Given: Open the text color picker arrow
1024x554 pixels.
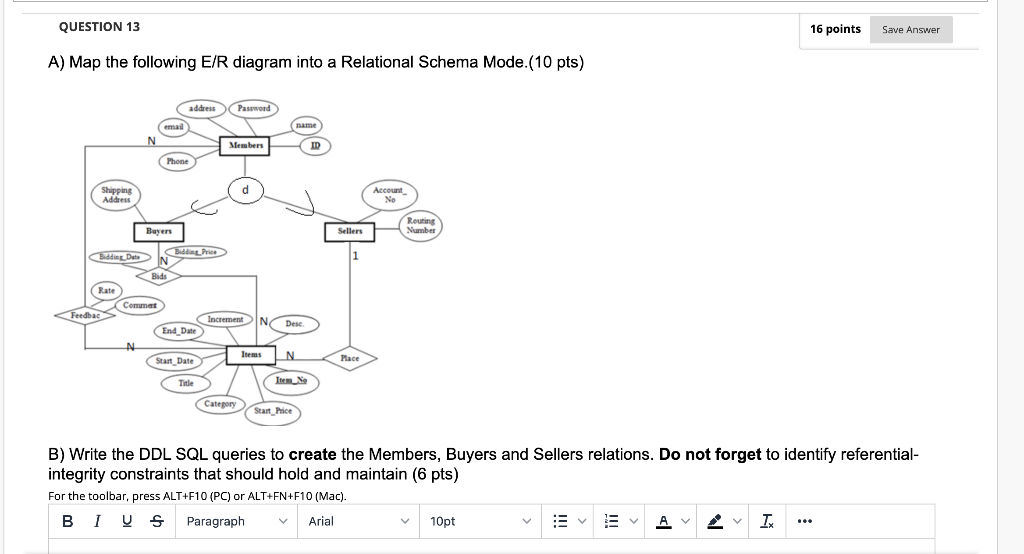Looking at the screenshot, I should pos(685,521).
